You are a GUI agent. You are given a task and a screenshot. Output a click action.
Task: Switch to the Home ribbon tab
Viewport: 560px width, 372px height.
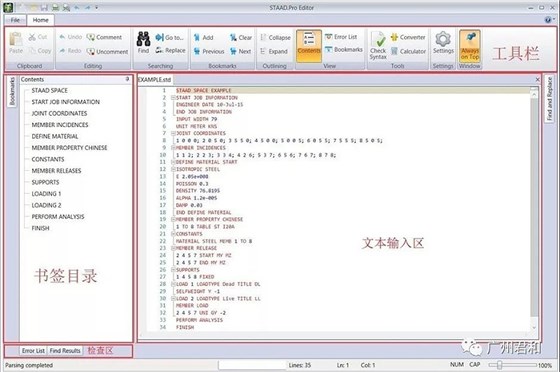click(40, 20)
